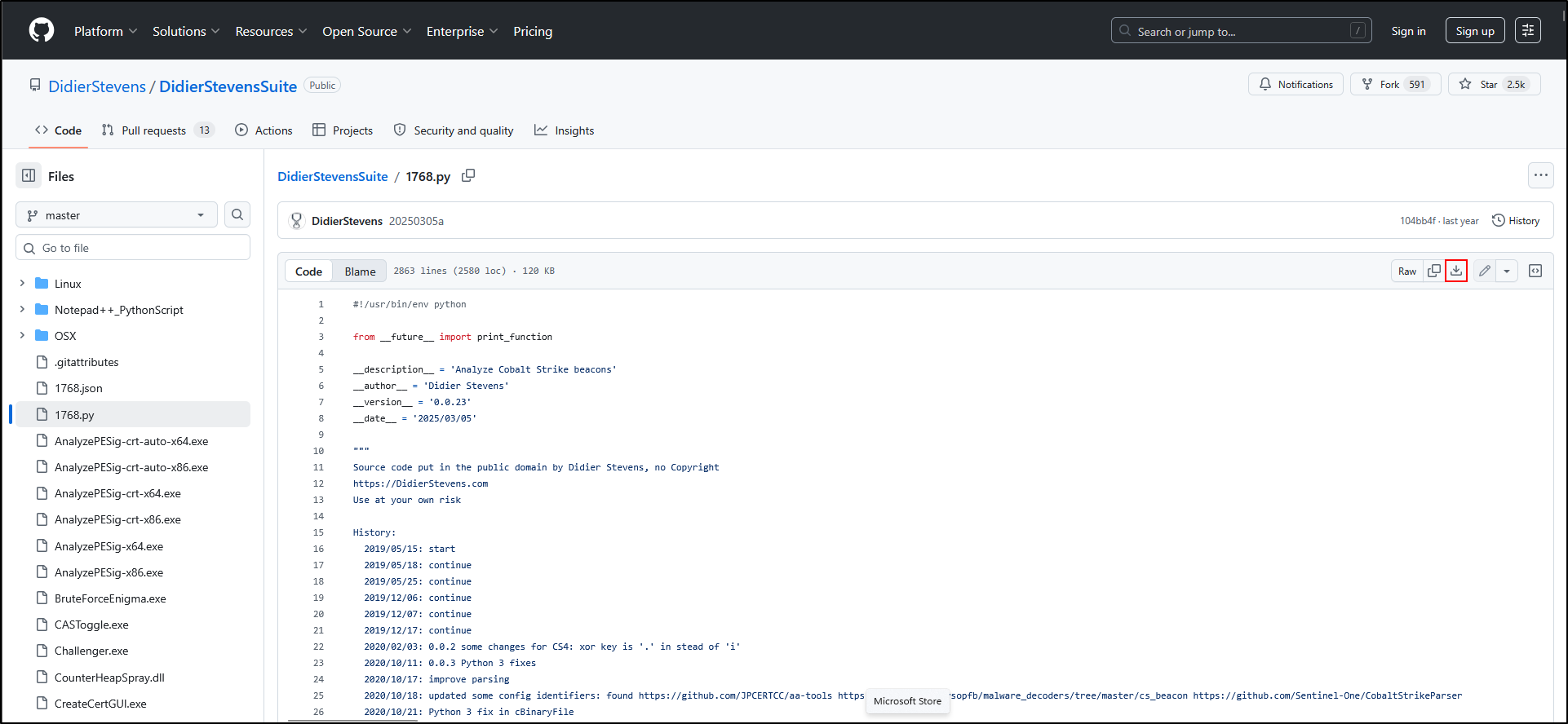Click the DidierStevens avatar icon
Viewport: 1568px width, 724px height.
pyautogui.click(x=297, y=221)
